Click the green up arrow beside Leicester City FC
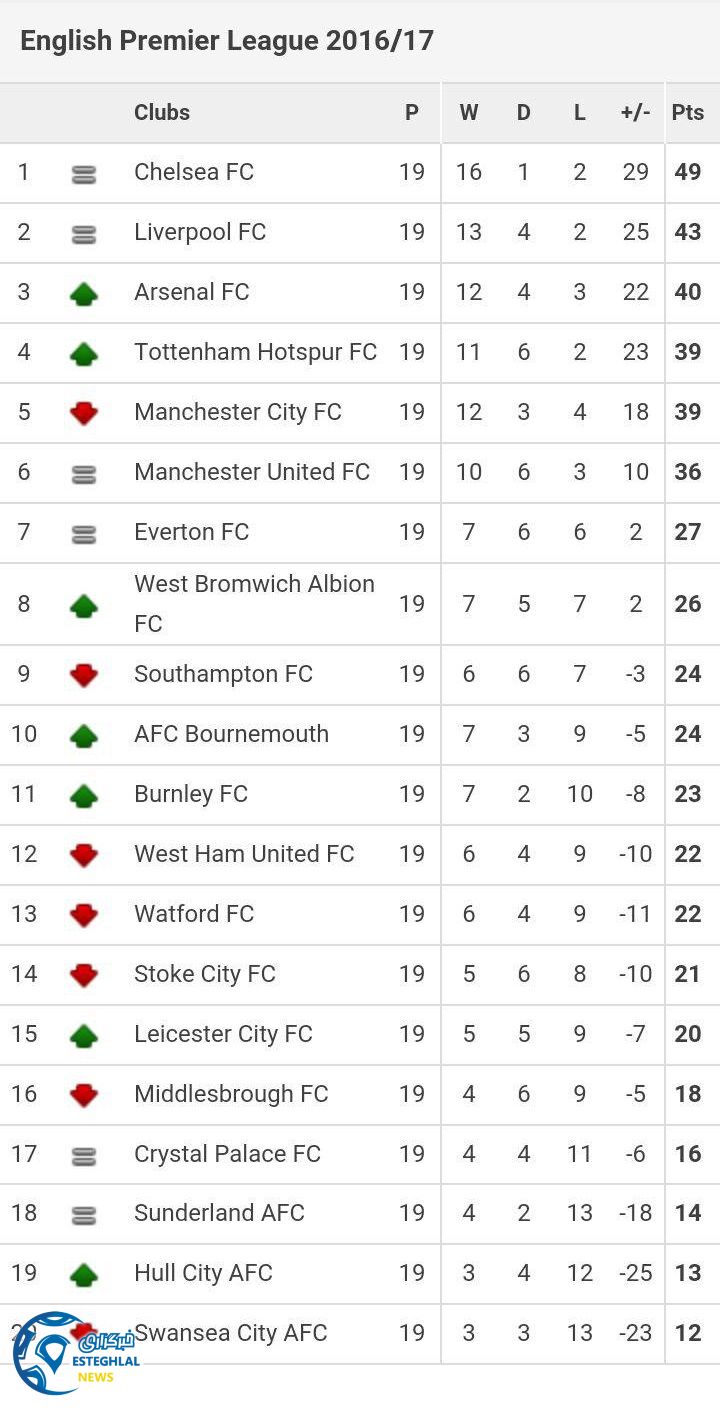This screenshot has height=1417, width=720. click(84, 1035)
